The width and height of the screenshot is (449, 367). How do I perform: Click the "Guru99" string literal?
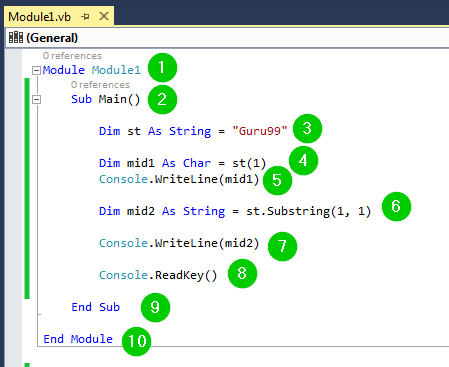(x=260, y=131)
